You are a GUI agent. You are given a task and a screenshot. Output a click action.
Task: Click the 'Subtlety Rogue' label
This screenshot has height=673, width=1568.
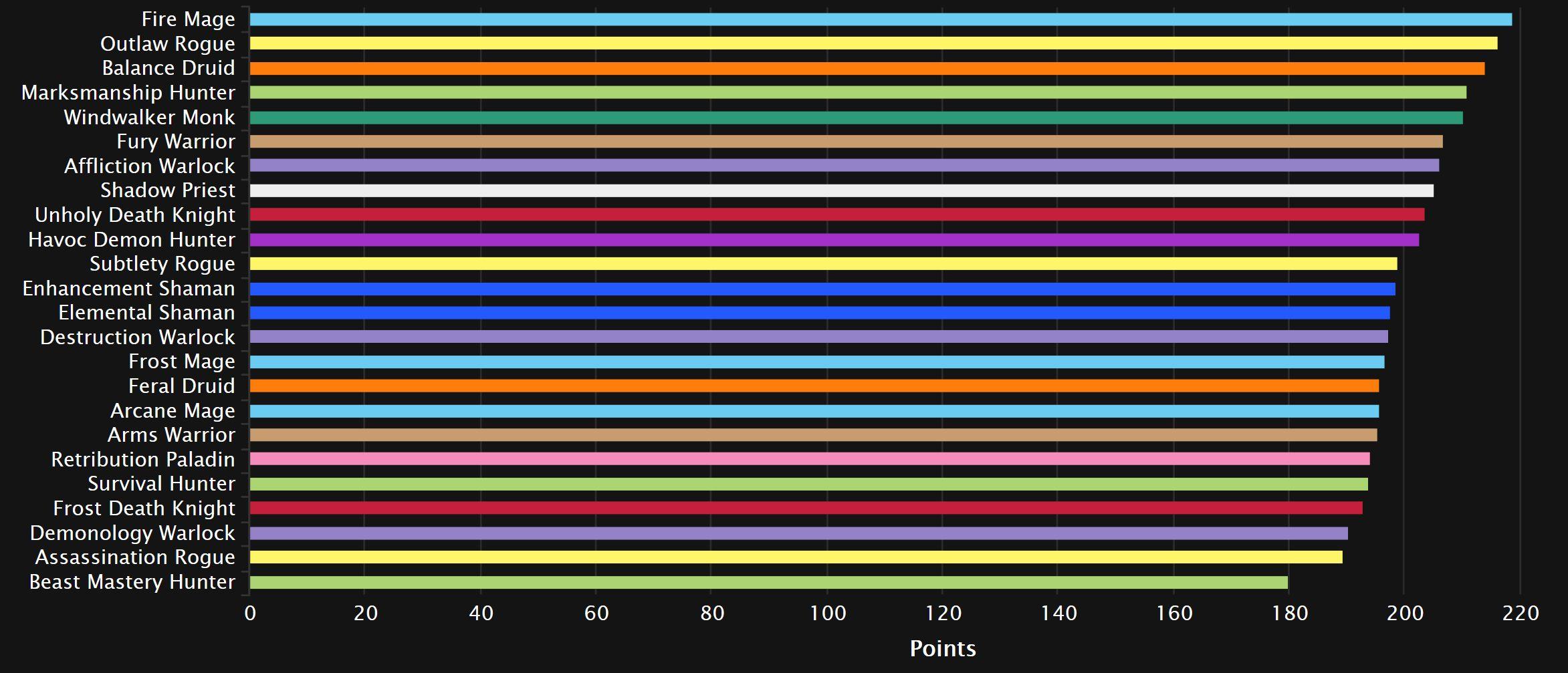tap(162, 264)
